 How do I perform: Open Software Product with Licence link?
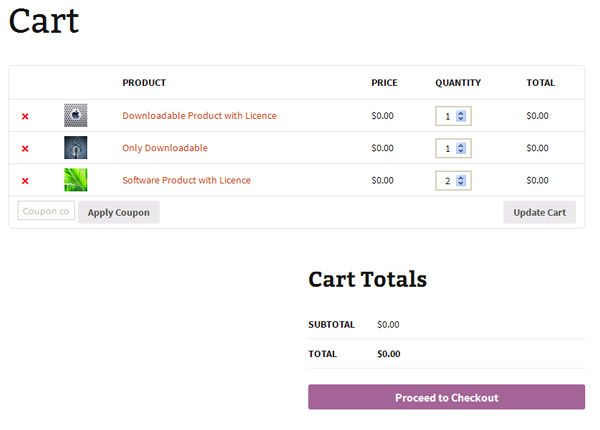(x=186, y=180)
